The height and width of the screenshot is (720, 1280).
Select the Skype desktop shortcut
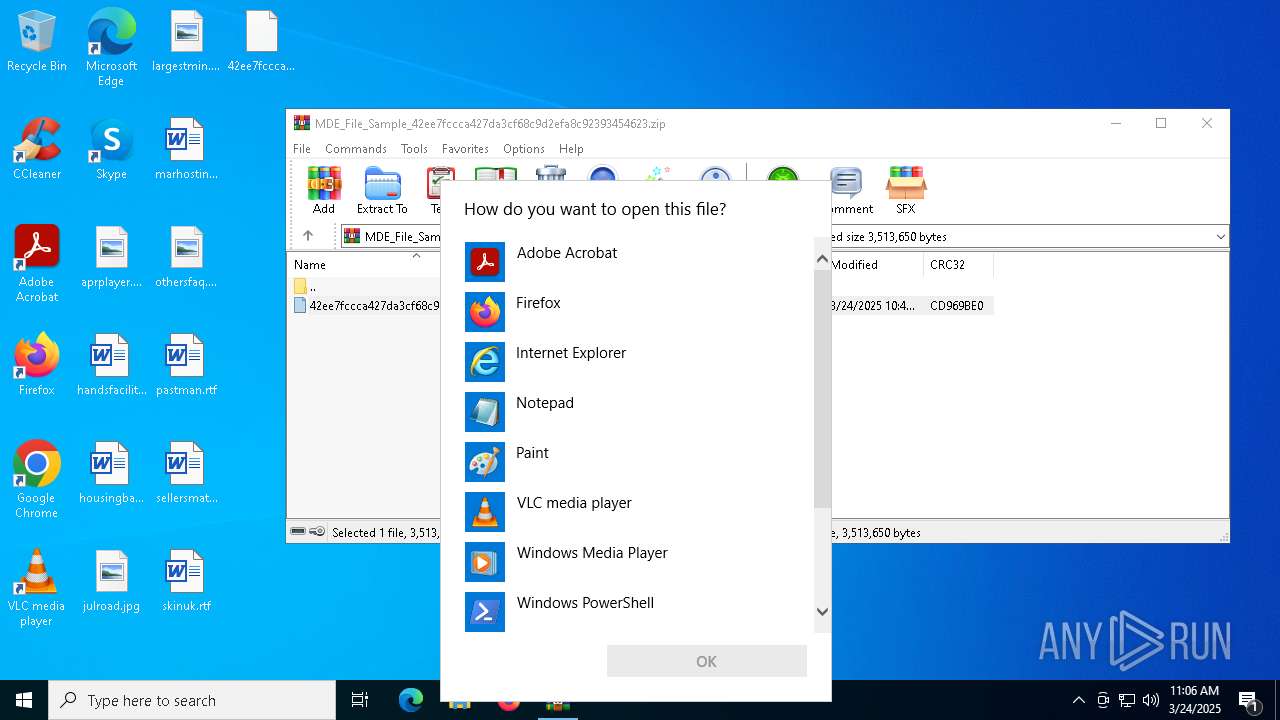(x=111, y=150)
